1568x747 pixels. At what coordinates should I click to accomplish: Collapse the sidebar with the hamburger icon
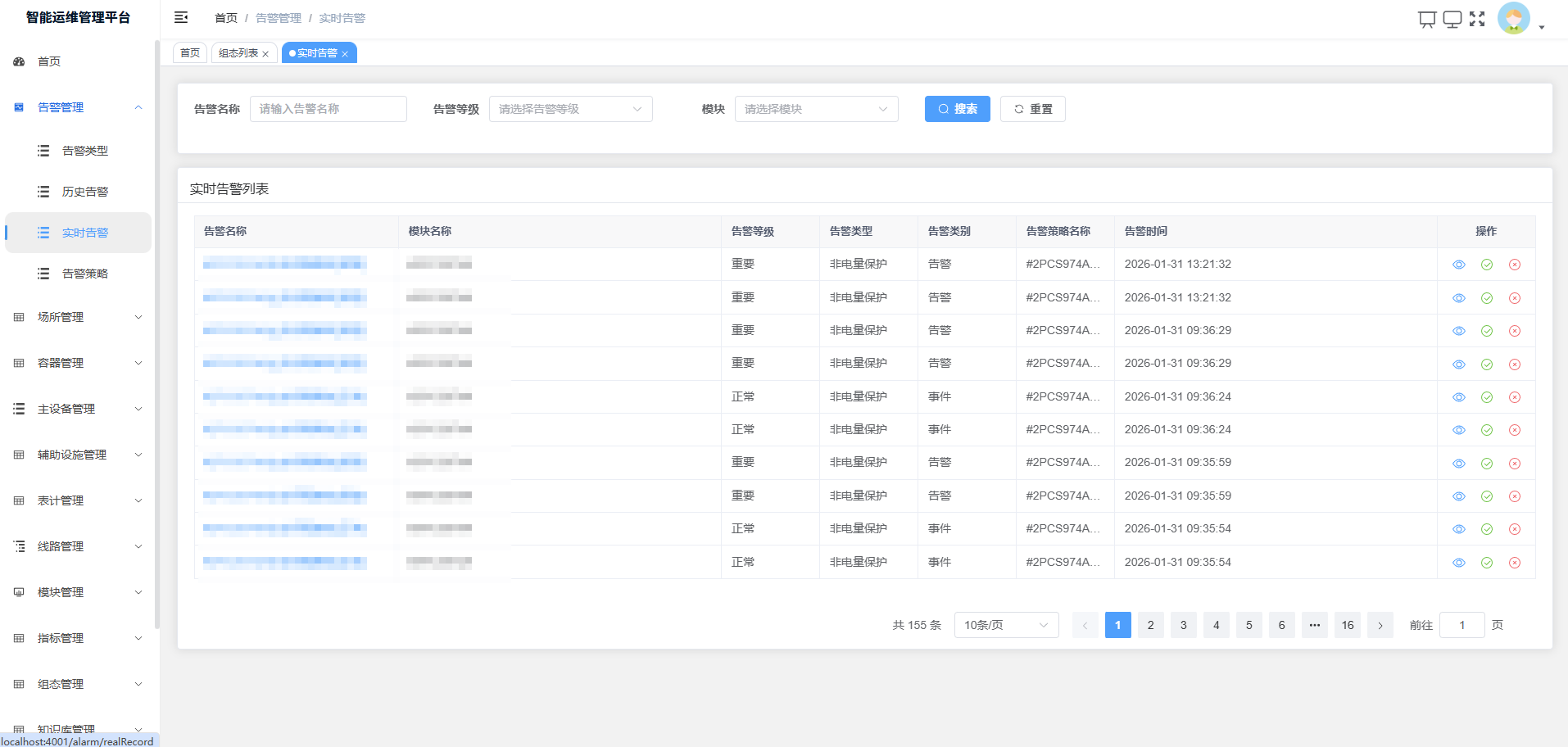(181, 17)
